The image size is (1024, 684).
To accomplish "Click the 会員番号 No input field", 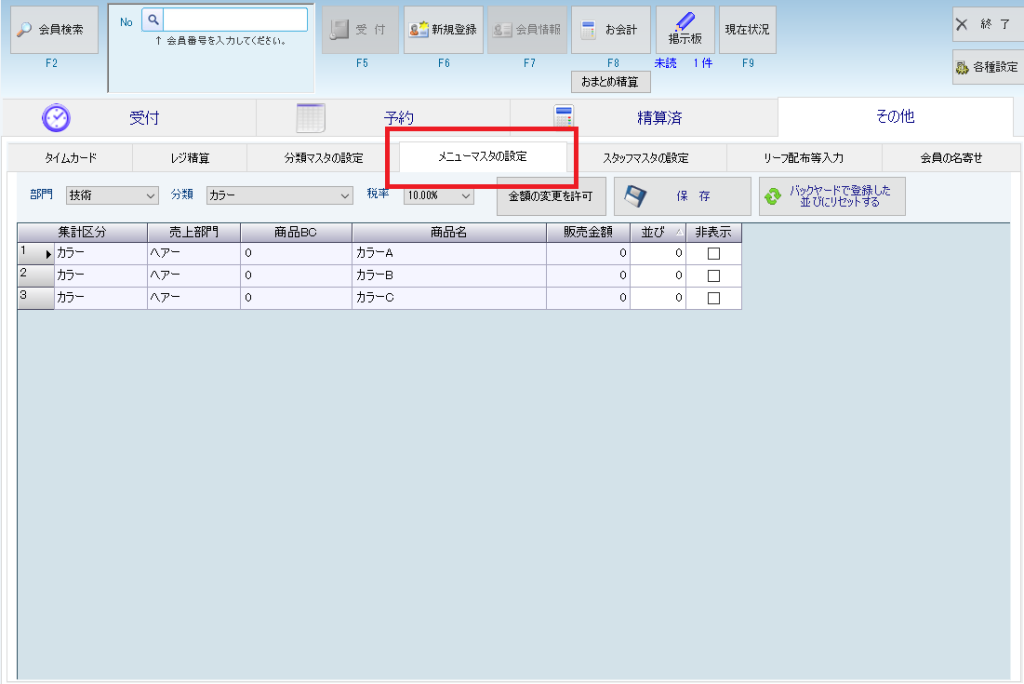I will (235, 19).
